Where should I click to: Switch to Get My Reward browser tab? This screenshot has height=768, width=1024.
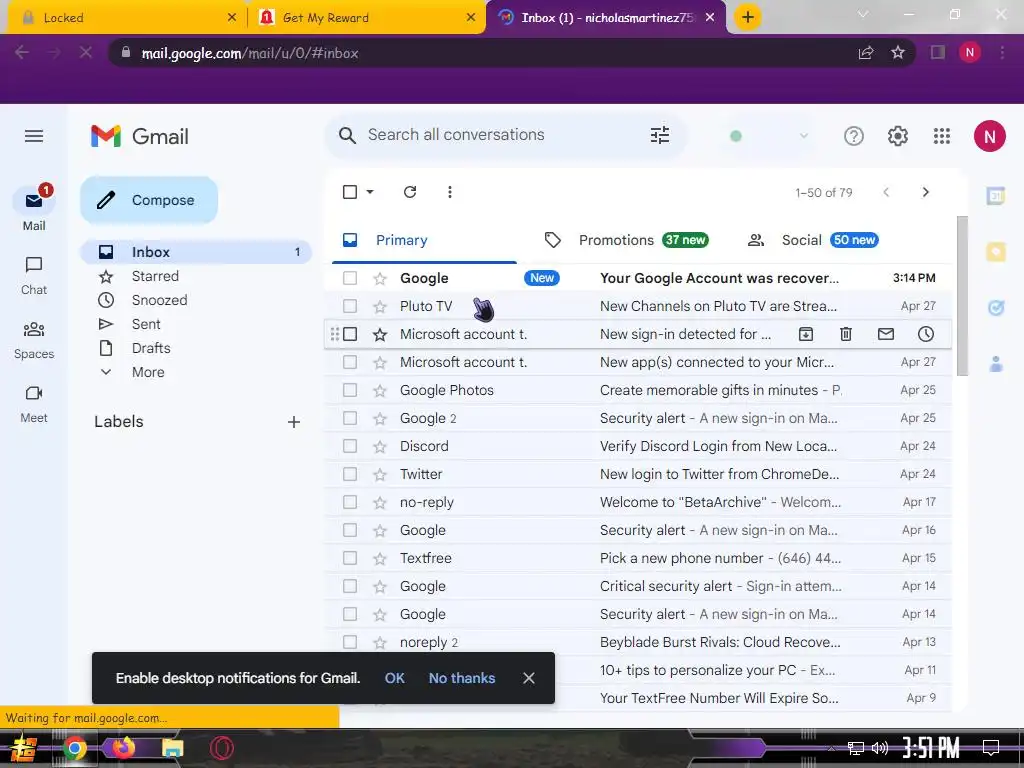tap(366, 18)
